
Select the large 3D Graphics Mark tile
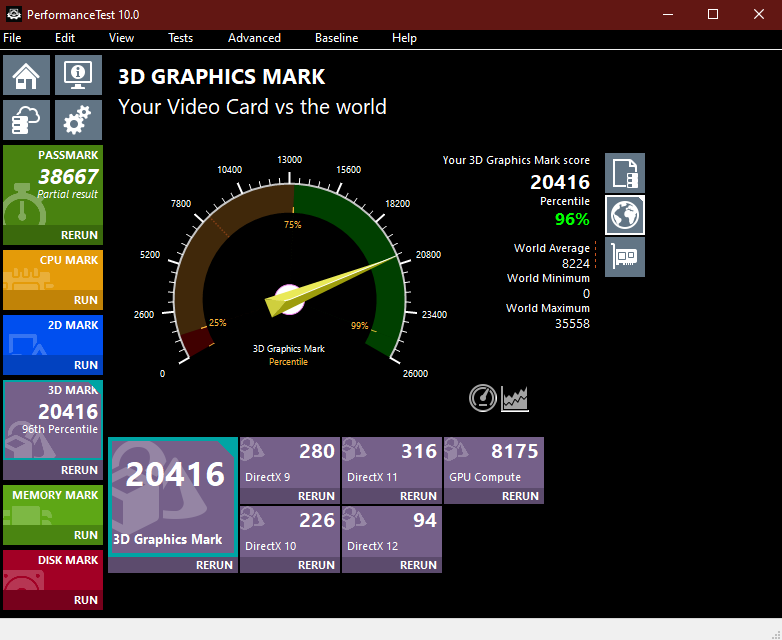(173, 497)
